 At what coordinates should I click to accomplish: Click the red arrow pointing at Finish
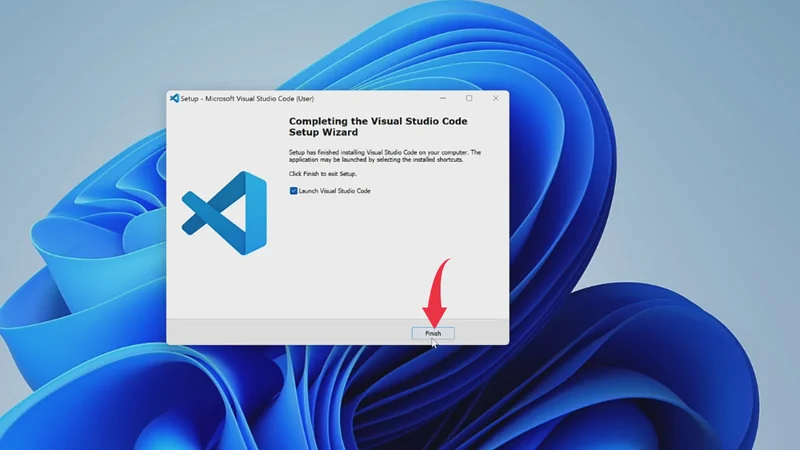(x=439, y=292)
